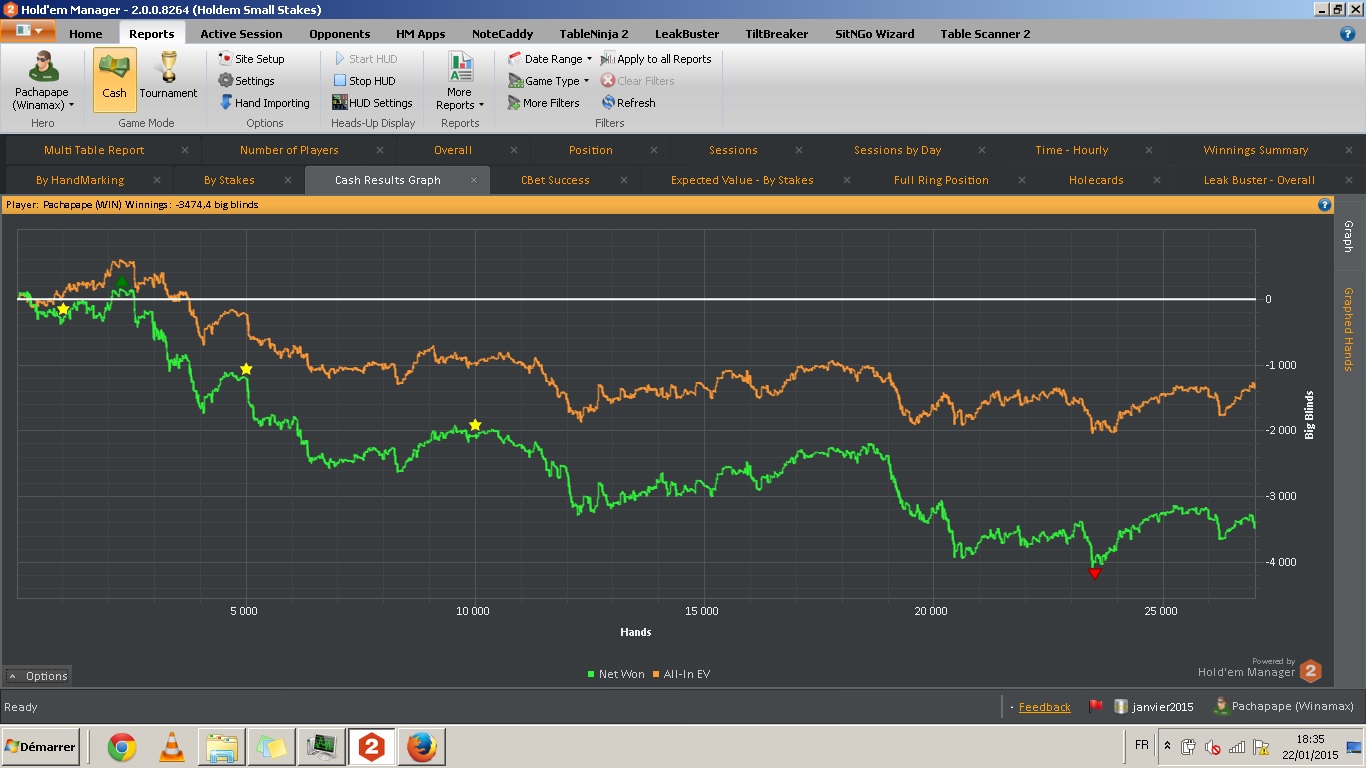Open the Pachapape (Winamax) hero selector
The image size is (1366, 768).
pos(43,79)
